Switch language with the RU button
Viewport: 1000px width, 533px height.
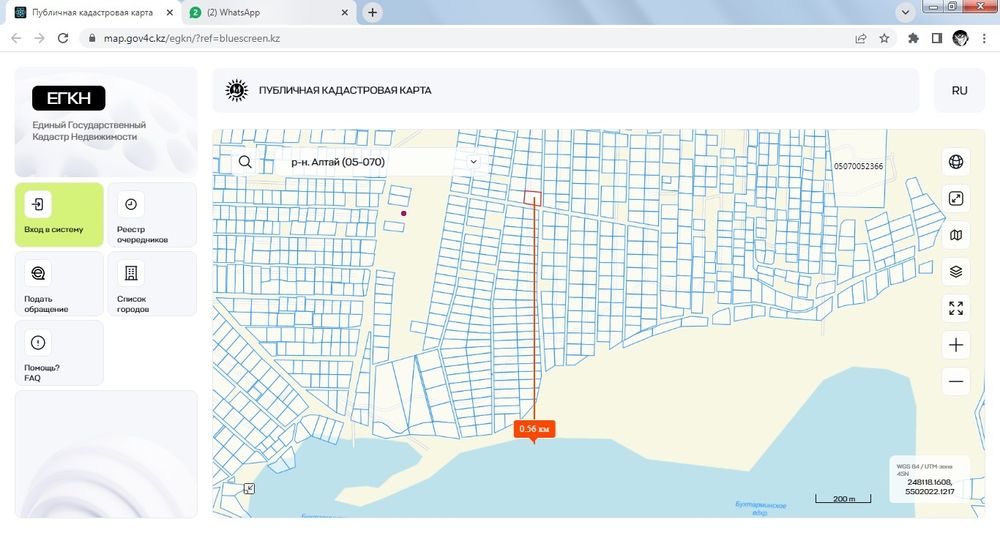[x=959, y=91]
